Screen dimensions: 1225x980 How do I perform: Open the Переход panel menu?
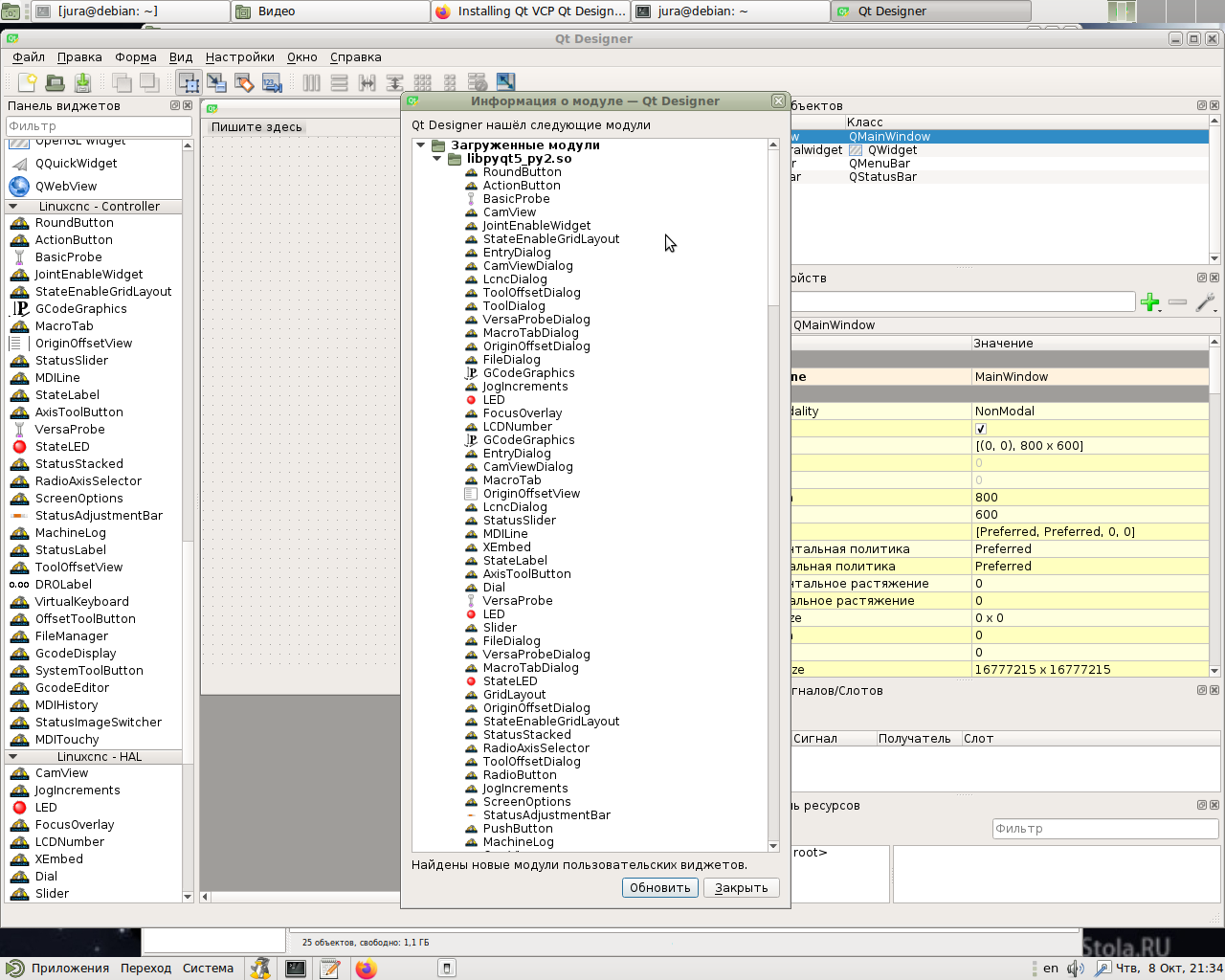(x=145, y=969)
